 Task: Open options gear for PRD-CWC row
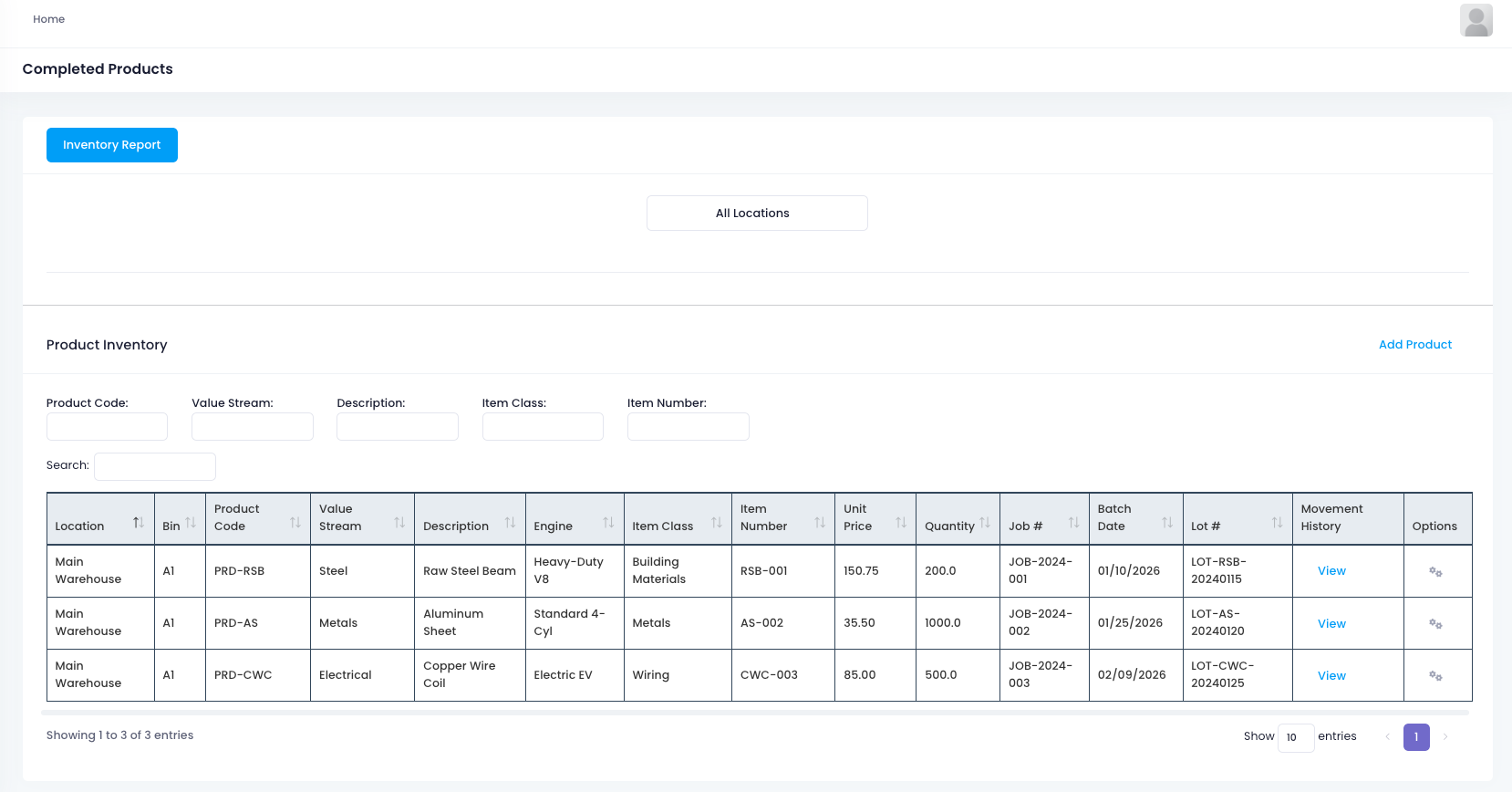pos(1434,676)
